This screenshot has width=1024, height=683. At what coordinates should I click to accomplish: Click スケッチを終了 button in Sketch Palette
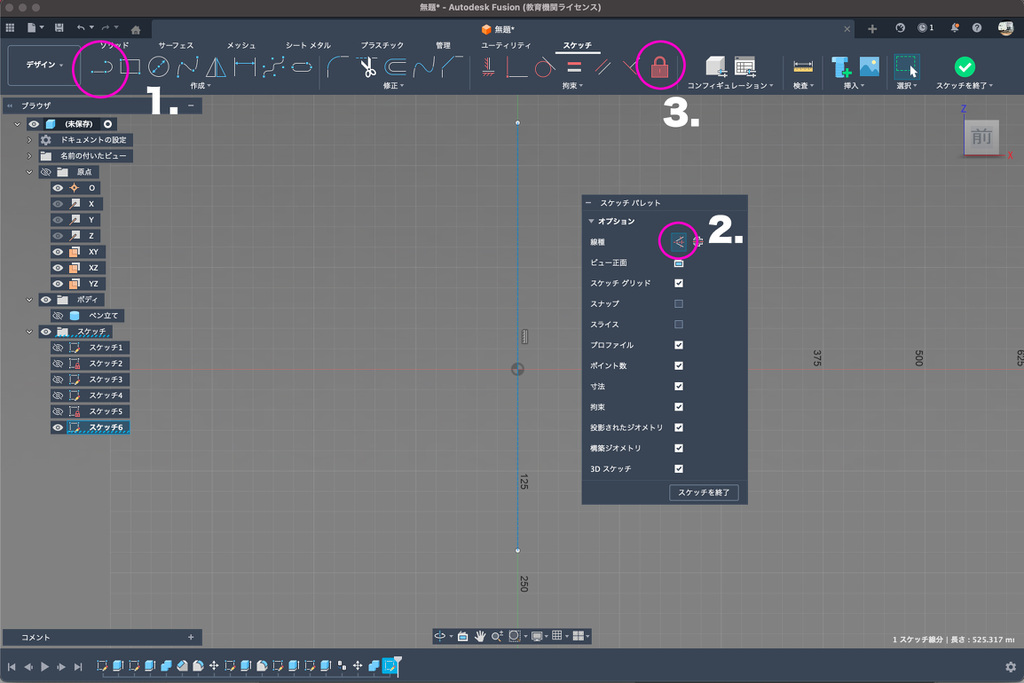704,492
